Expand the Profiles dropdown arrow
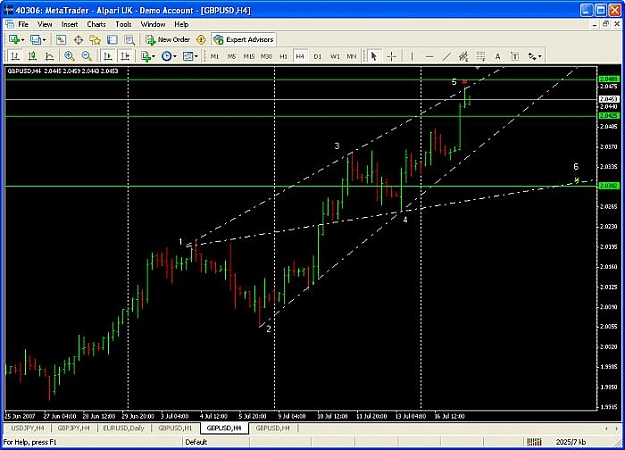 click(44, 40)
